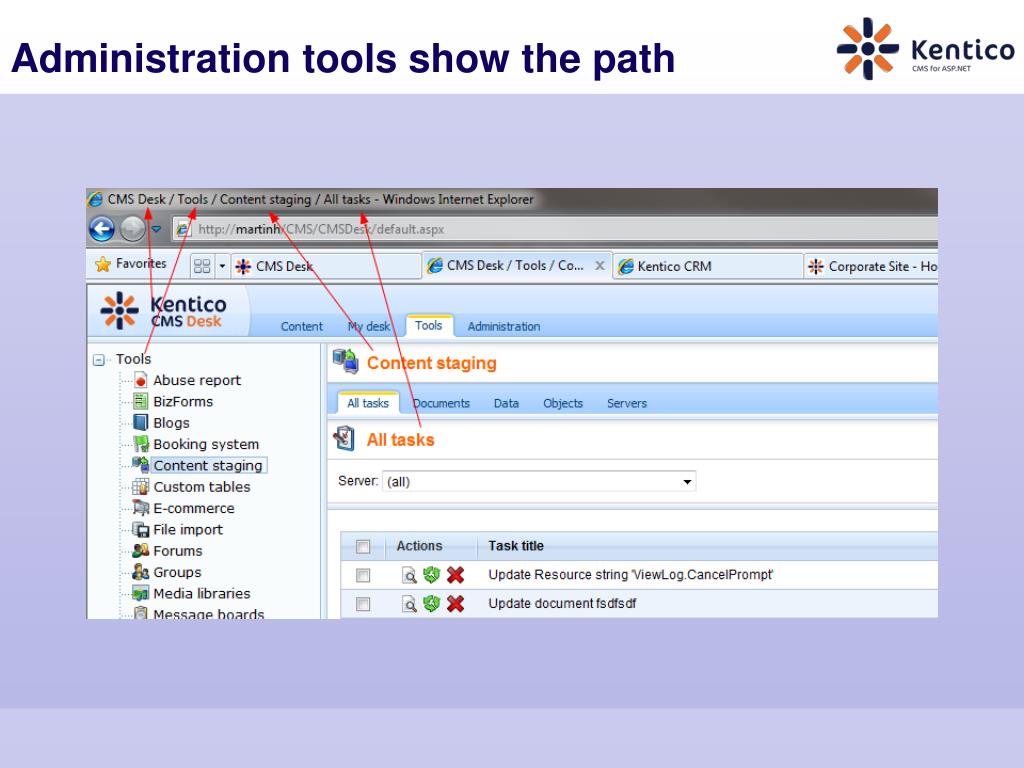Check the Update Resource string row checkbox
The width and height of the screenshot is (1024, 768).
point(363,575)
